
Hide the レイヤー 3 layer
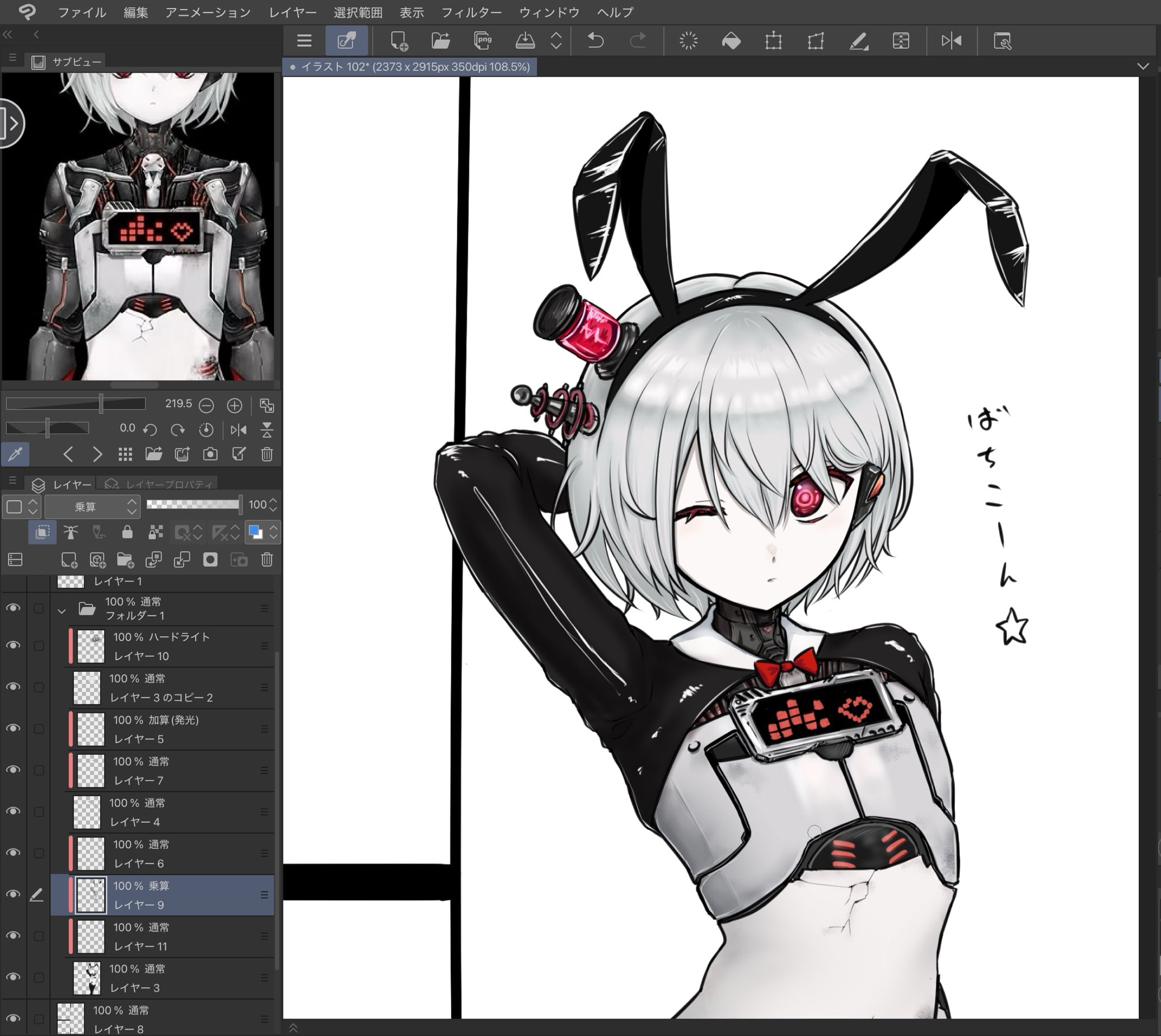[x=12, y=977]
